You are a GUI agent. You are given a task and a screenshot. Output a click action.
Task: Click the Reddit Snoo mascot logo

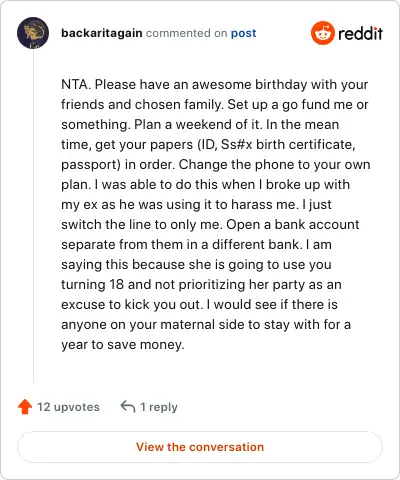pos(322,33)
